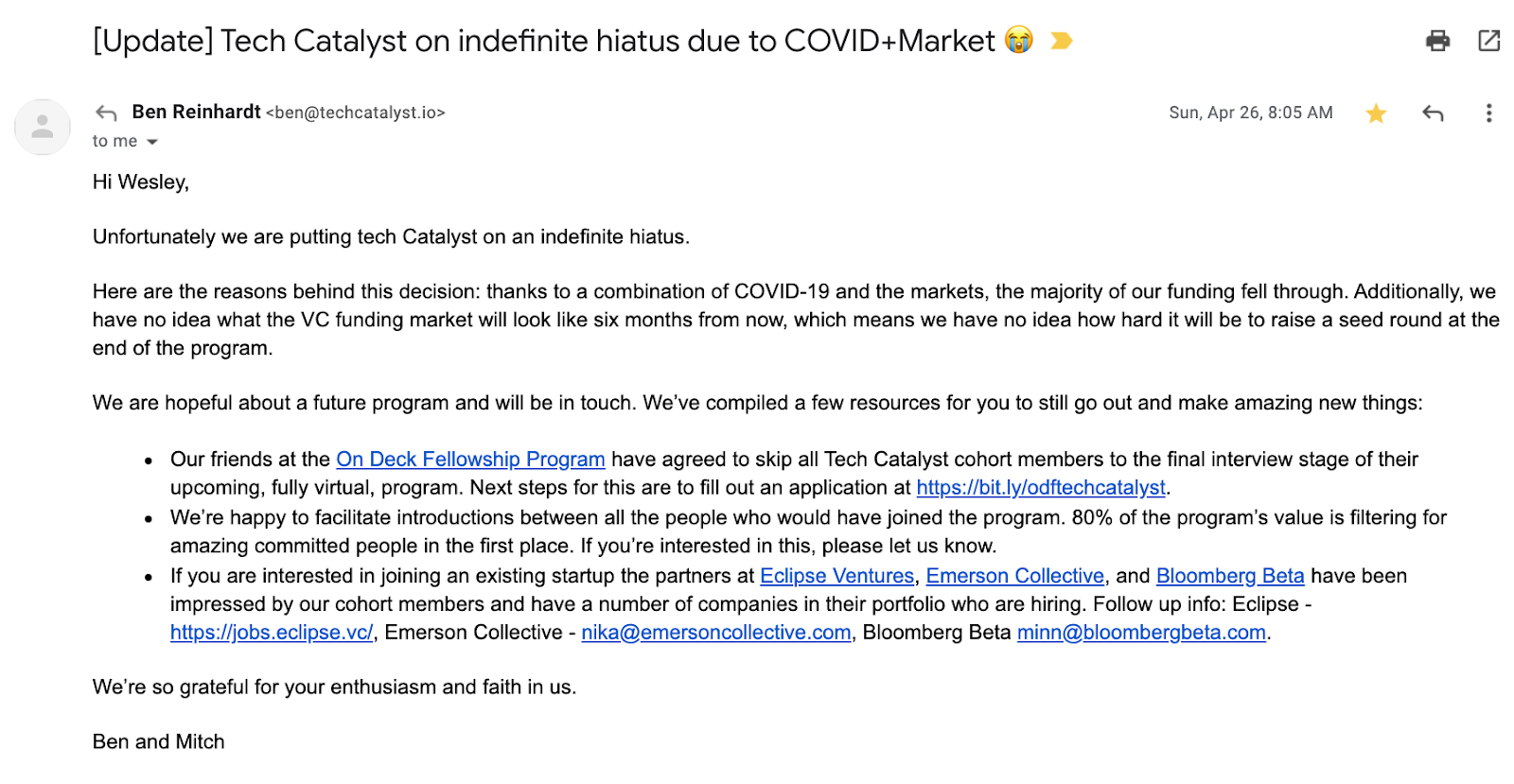
Task: Click sender name Ben Reinhardt
Action: (x=197, y=113)
